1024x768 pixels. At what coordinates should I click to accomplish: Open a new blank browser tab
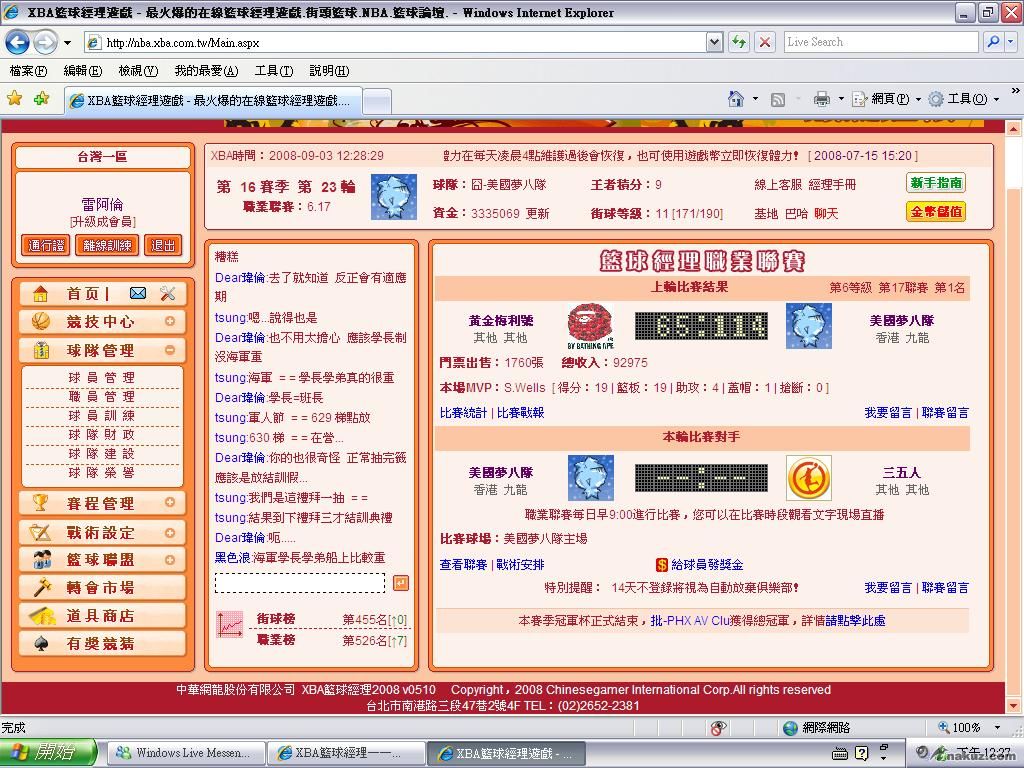pyautogui.click(x=377, y=101)
